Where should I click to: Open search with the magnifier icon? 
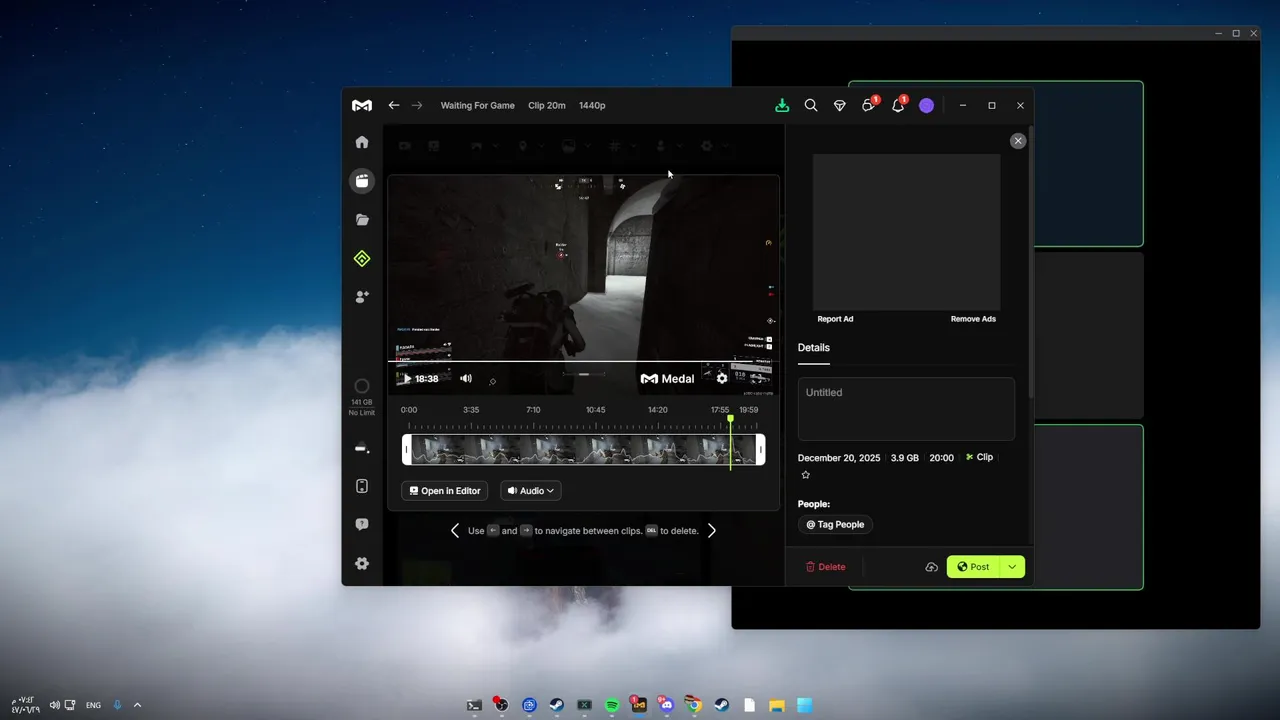coord(811,105)
